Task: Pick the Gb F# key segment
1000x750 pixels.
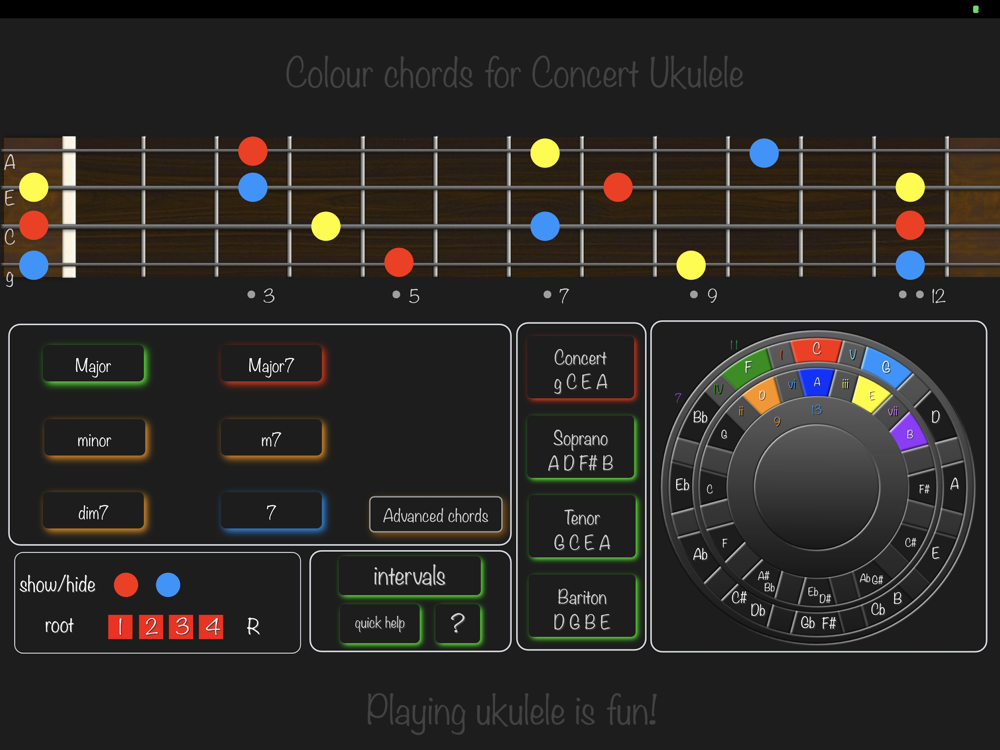Action: (818, 623)
